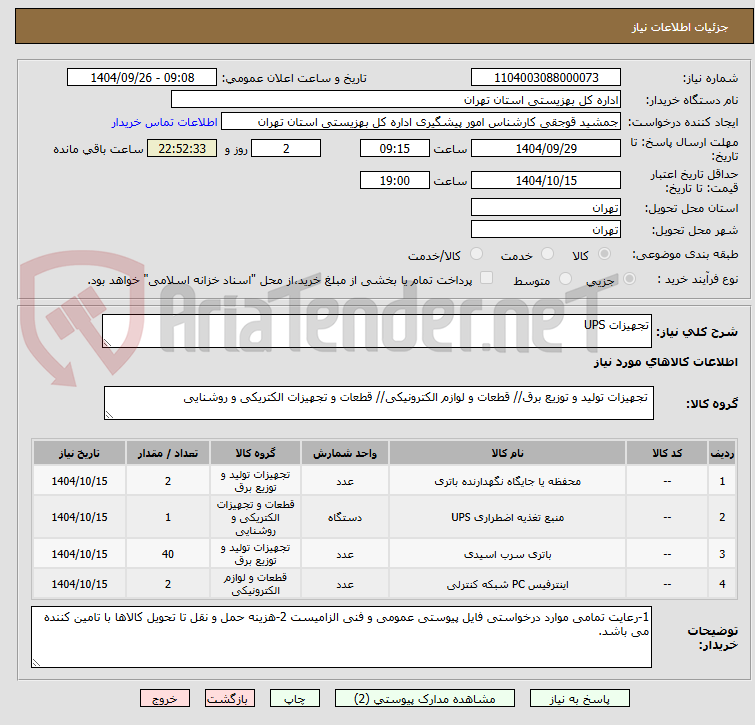Click row محفظه یا جایگاه نگهدارنده باتری

pyautogui.click(x=385, y=480)
